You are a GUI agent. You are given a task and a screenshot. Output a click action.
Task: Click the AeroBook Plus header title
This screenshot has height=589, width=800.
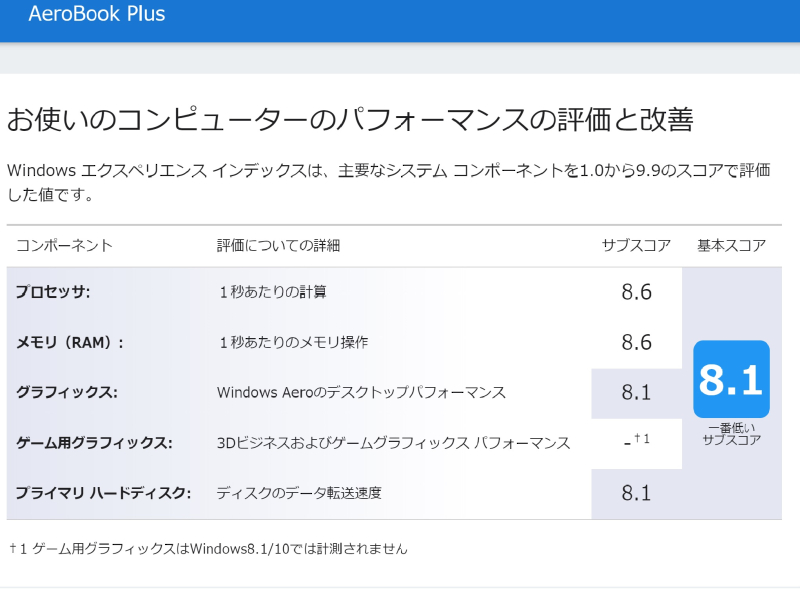[x=97, y=14]
